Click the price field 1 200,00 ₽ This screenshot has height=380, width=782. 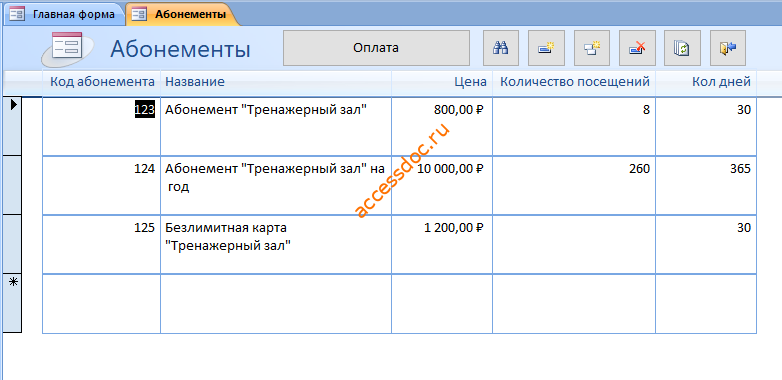(x=442, y=244)
